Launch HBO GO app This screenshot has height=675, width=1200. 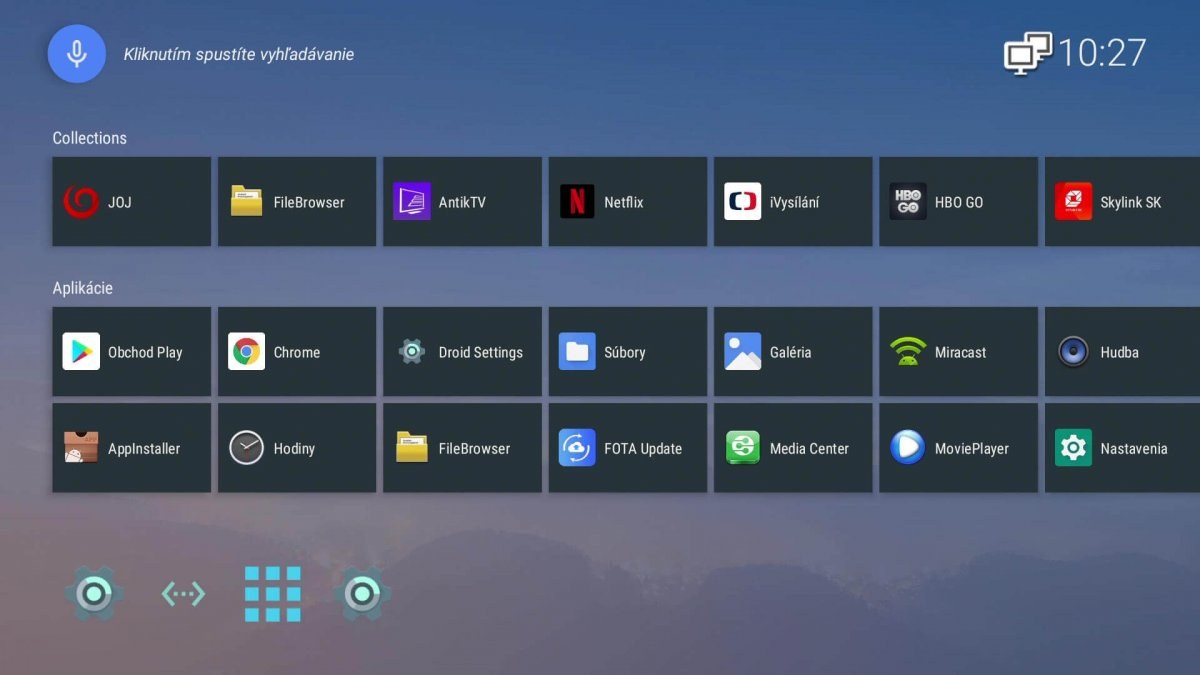tap(958, 201)
